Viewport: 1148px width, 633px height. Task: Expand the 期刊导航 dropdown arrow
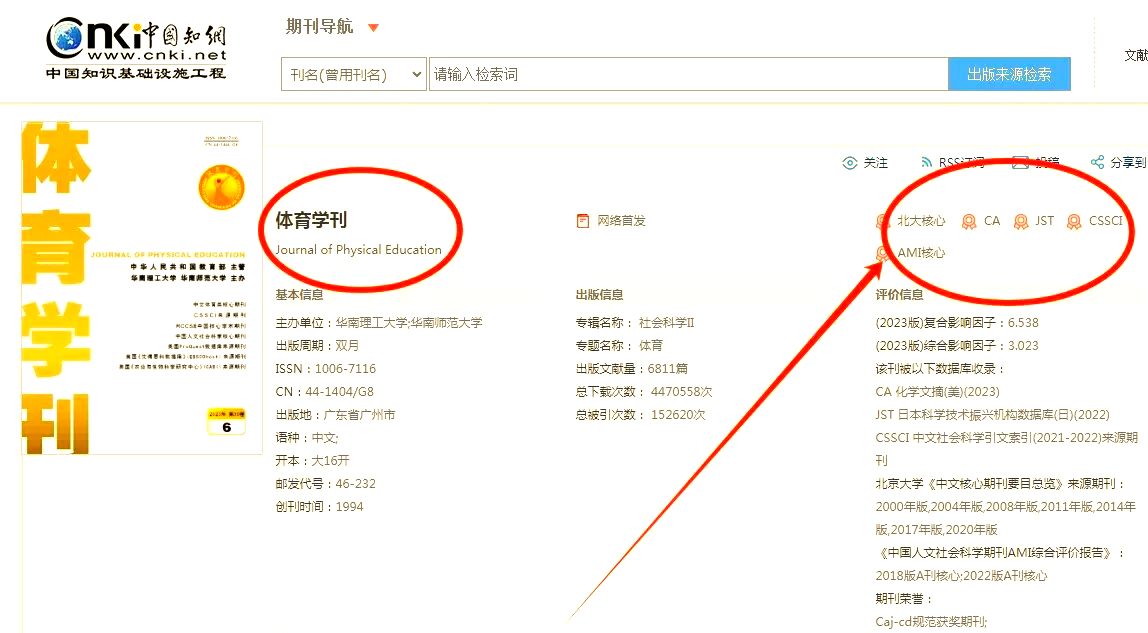tap(373, 28)
